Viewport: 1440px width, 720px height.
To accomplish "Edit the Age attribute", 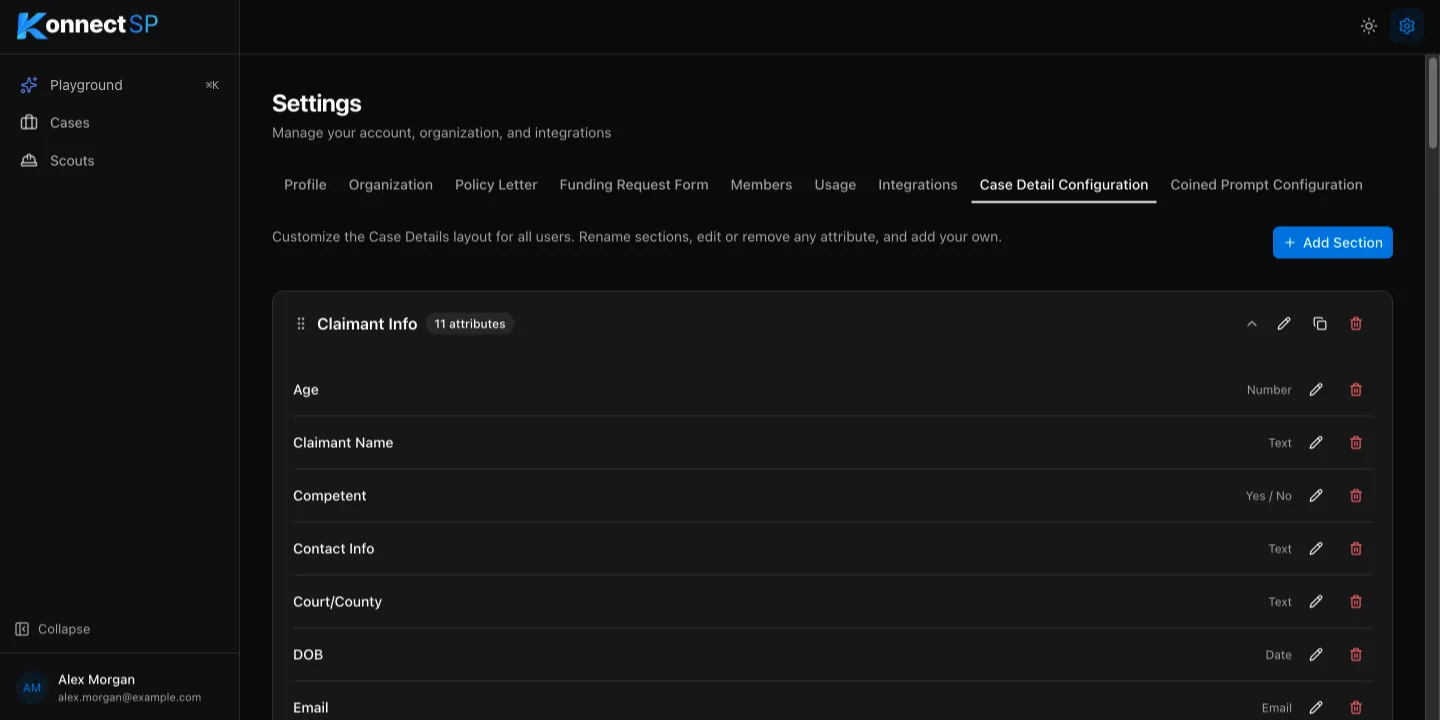I will [1316, 390].
